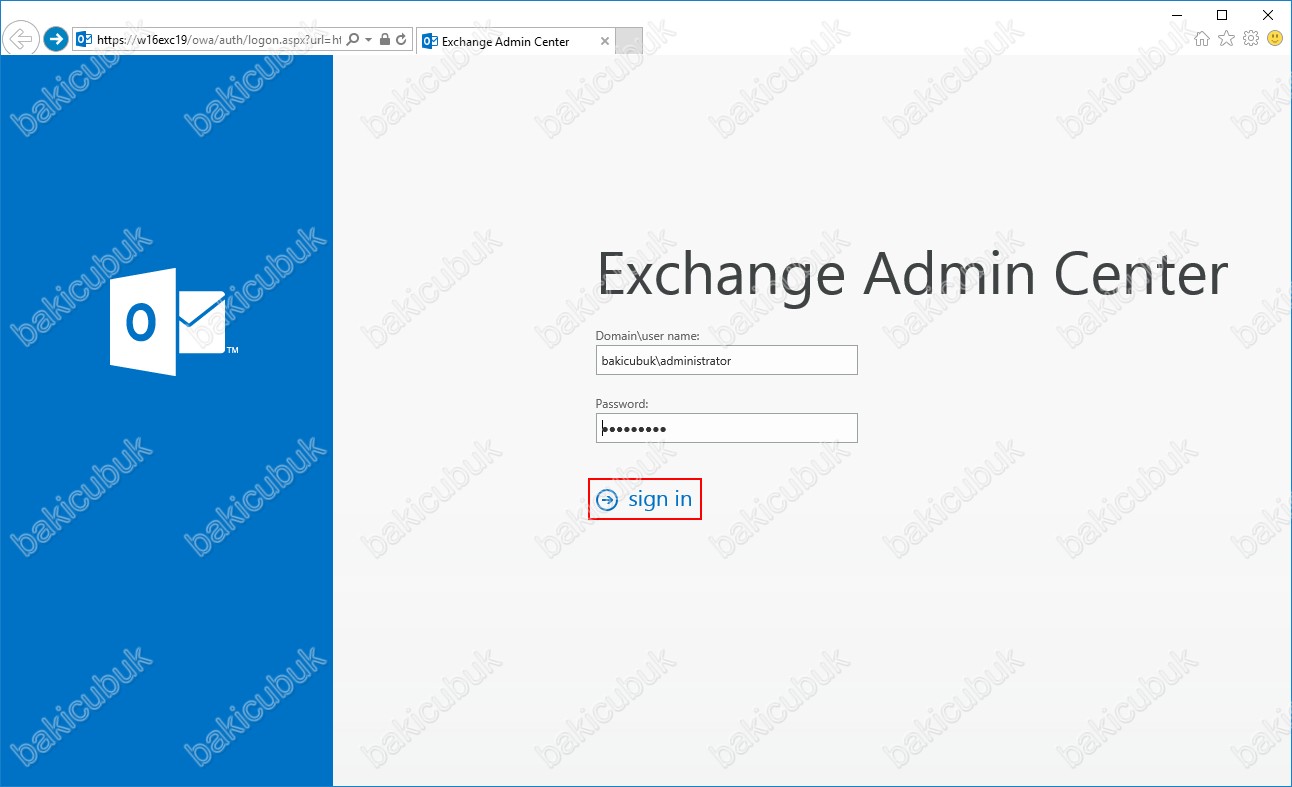Go forward with the blue forward arrow
This screenshot has height=787, width=1292.
[x=56, y=39]
